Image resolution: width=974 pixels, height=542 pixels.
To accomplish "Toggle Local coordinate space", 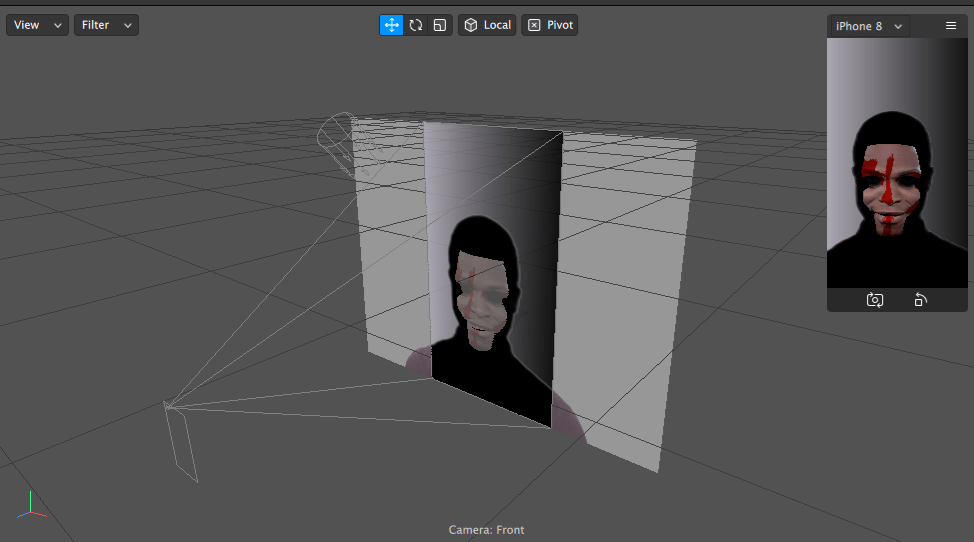I will pos(487,25).
